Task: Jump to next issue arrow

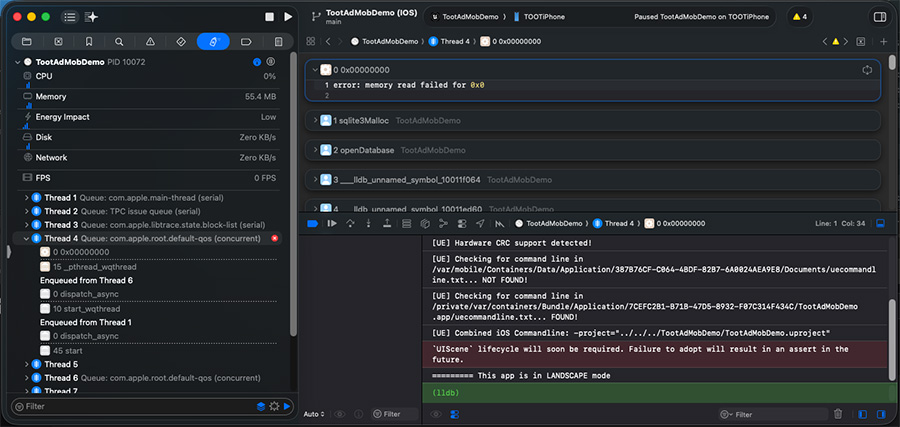Action: tap(846, 41)
